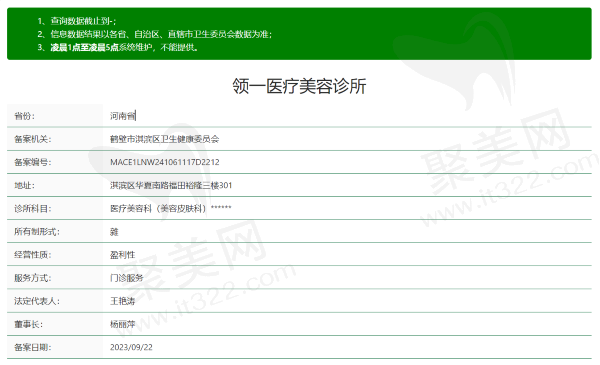The image size is (600, 365).
Task: Select the 经营性质 value 盈利性
Action: click(123, 255)
